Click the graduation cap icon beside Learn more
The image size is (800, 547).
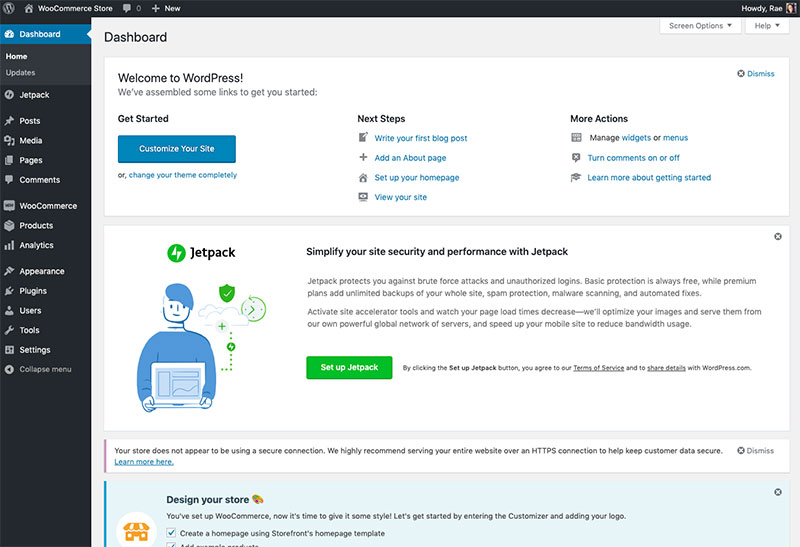(x=576, y=177)
